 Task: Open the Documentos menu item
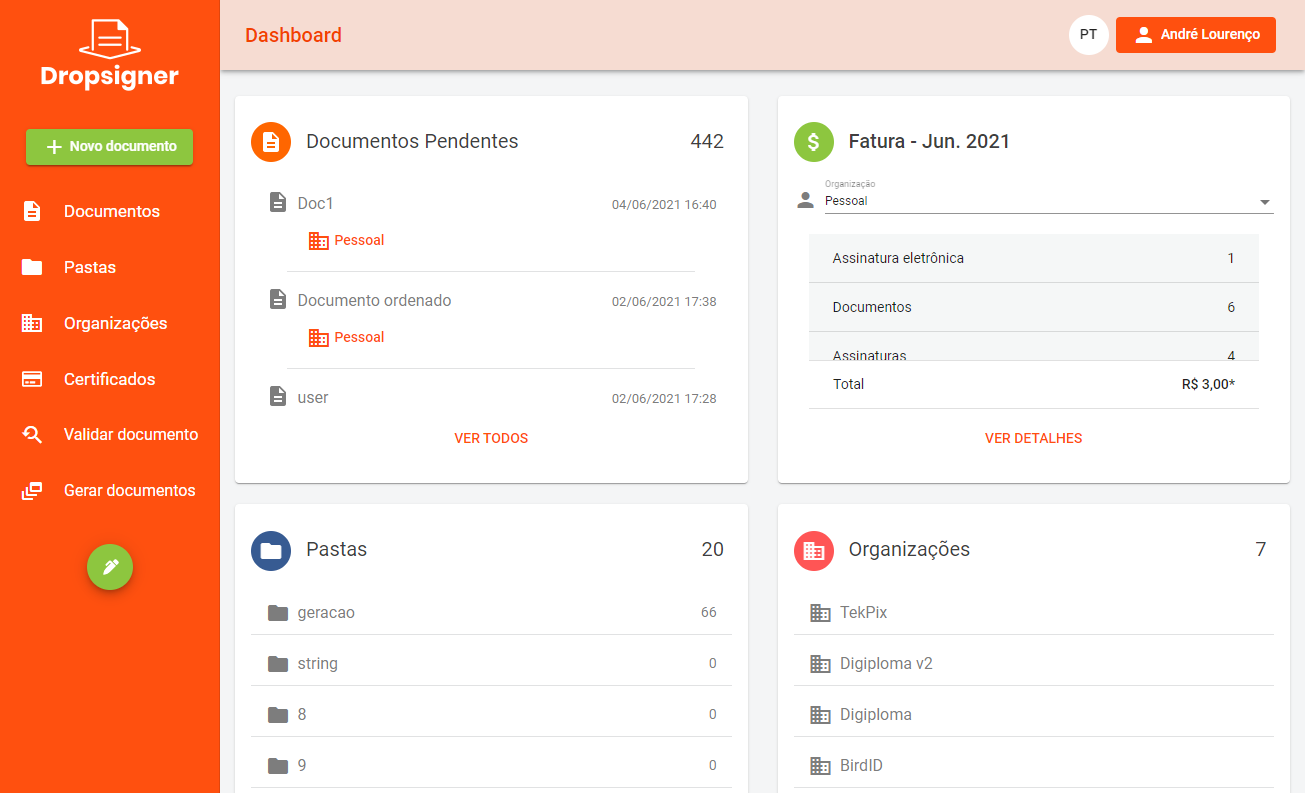point(110,211)
